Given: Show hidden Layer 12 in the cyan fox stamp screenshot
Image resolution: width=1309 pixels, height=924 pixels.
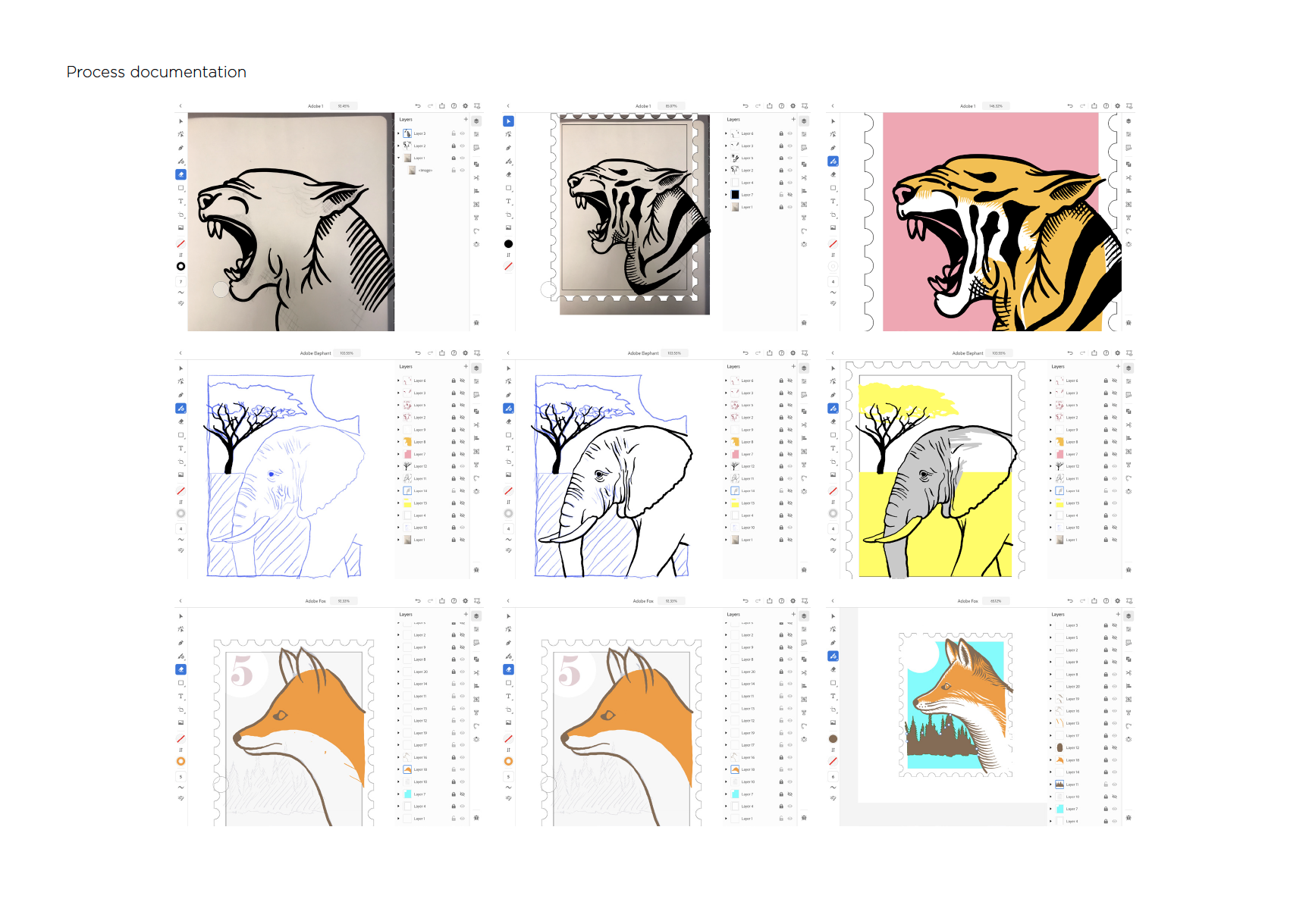Looking at the screenshot, I should pos(1114,747).
